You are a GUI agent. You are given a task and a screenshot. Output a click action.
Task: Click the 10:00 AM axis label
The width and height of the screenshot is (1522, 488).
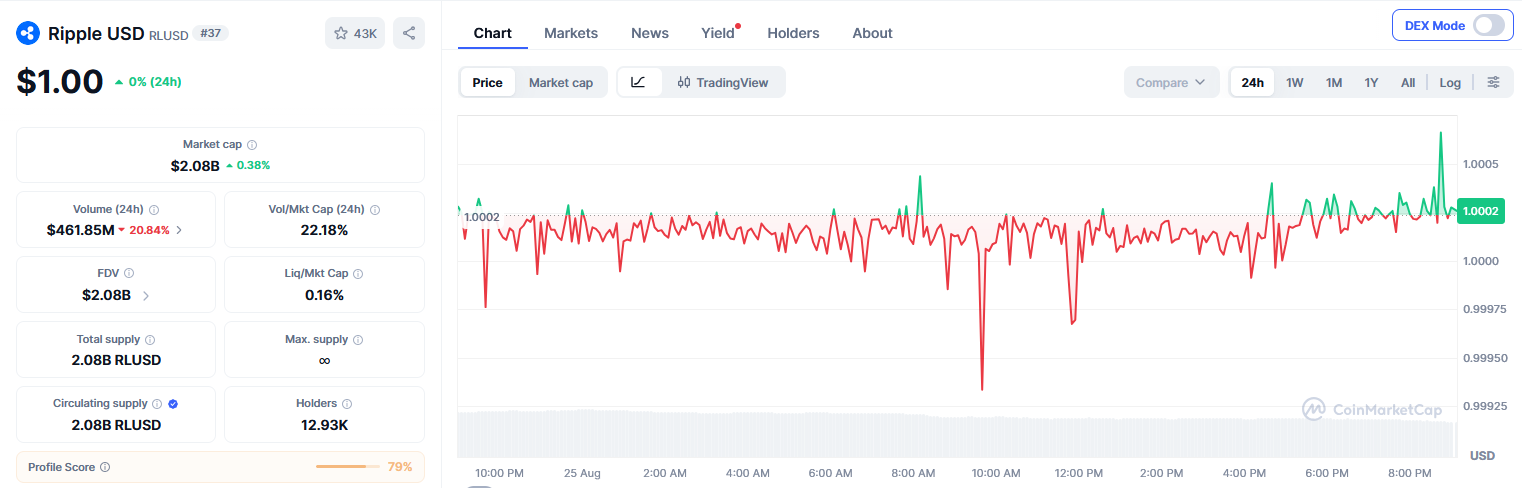click(996, 473)
